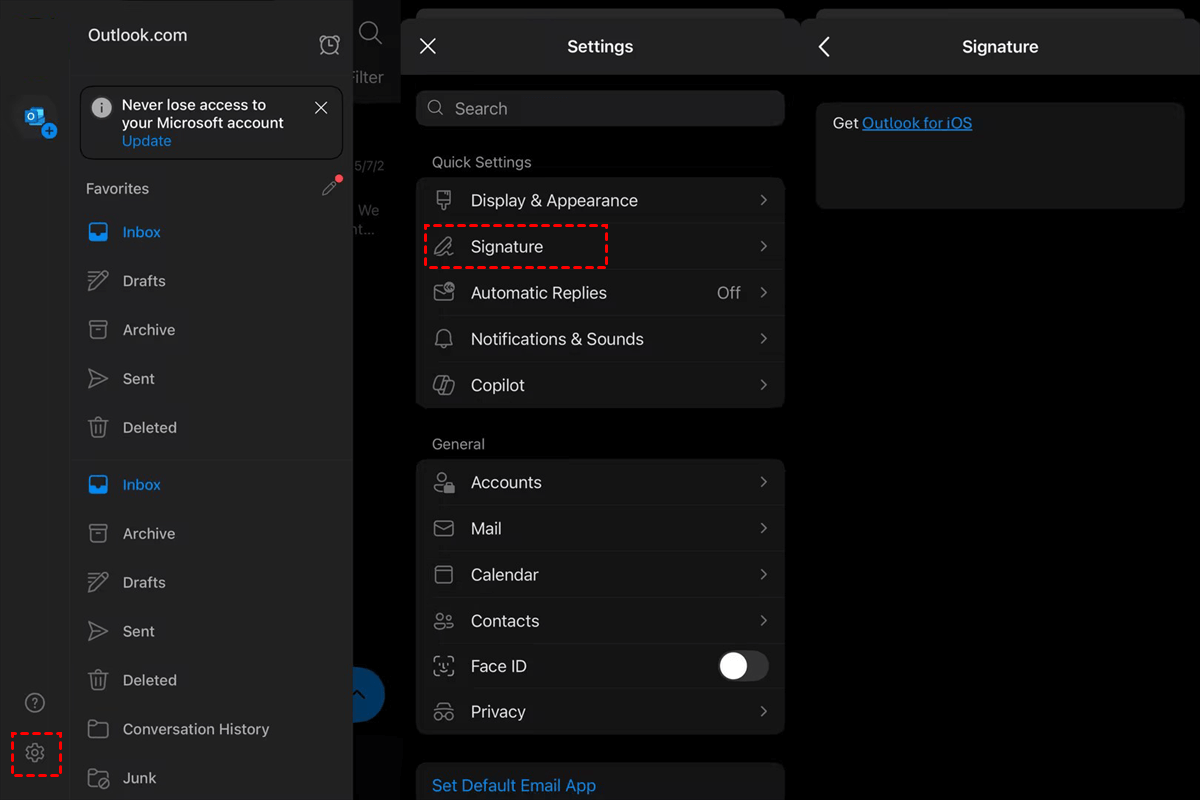Click the Display & Appearance paintbrush icon
1200x800 pixels.
coord(444,200)
